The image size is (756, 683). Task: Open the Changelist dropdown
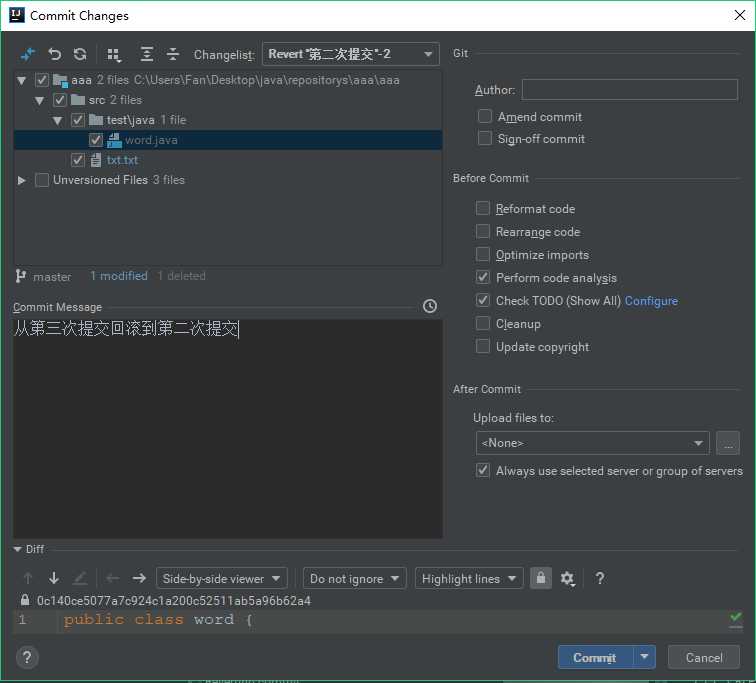(x=351, y=54)
